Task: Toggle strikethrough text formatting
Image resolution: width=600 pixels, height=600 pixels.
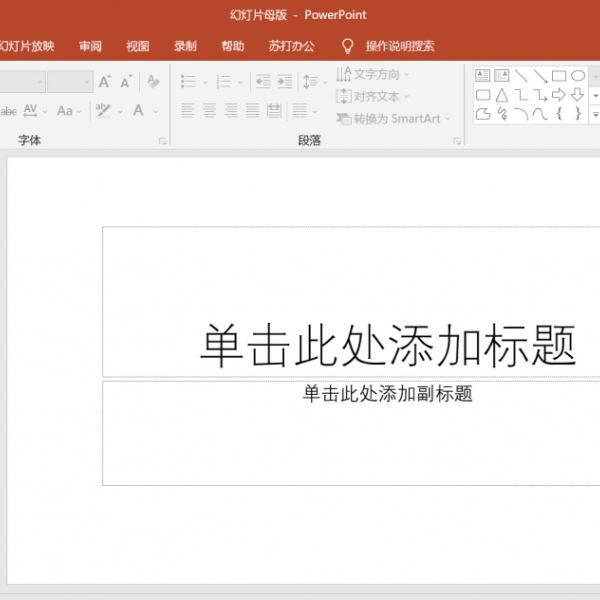Action: pos(9,111)
